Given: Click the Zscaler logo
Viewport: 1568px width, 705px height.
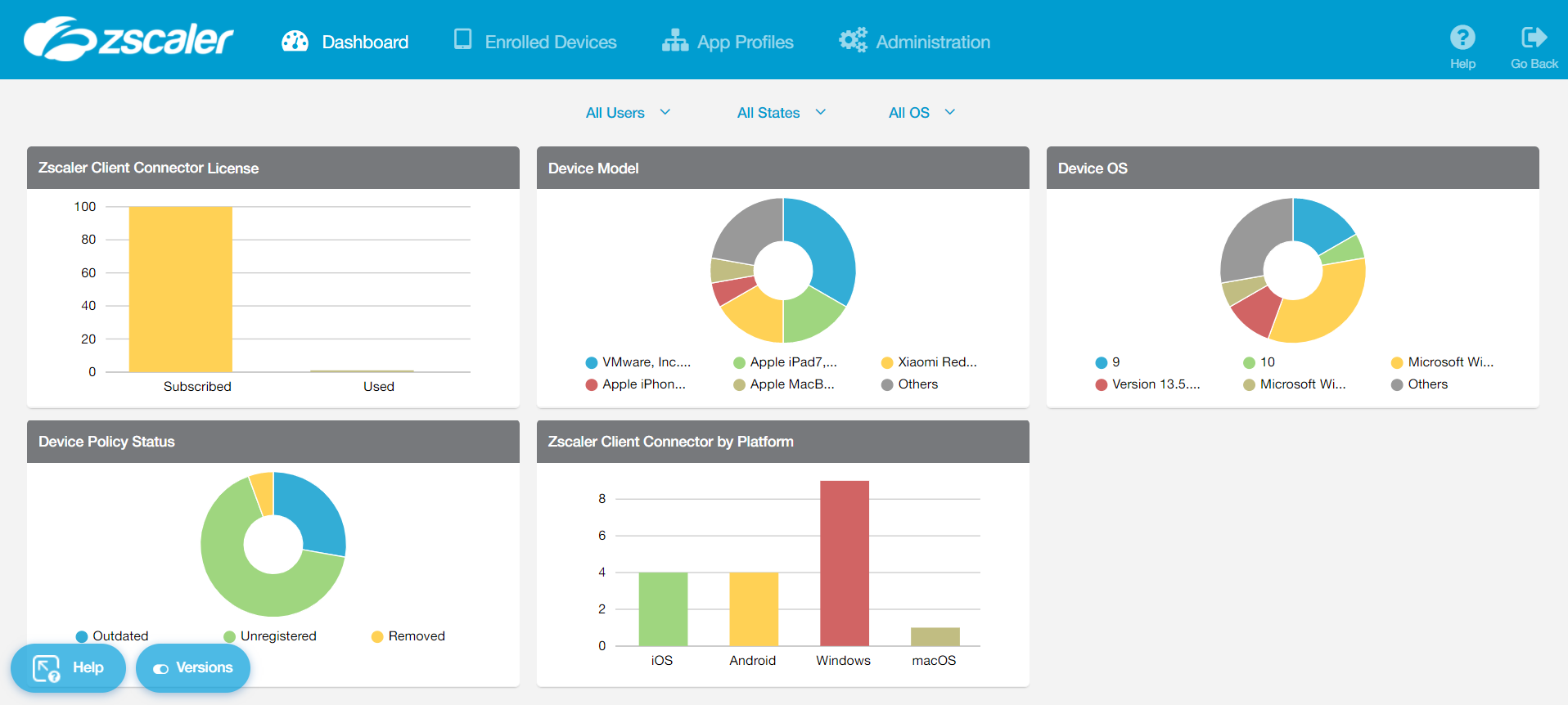Looking at the screenshot, I should coord(128,39).
